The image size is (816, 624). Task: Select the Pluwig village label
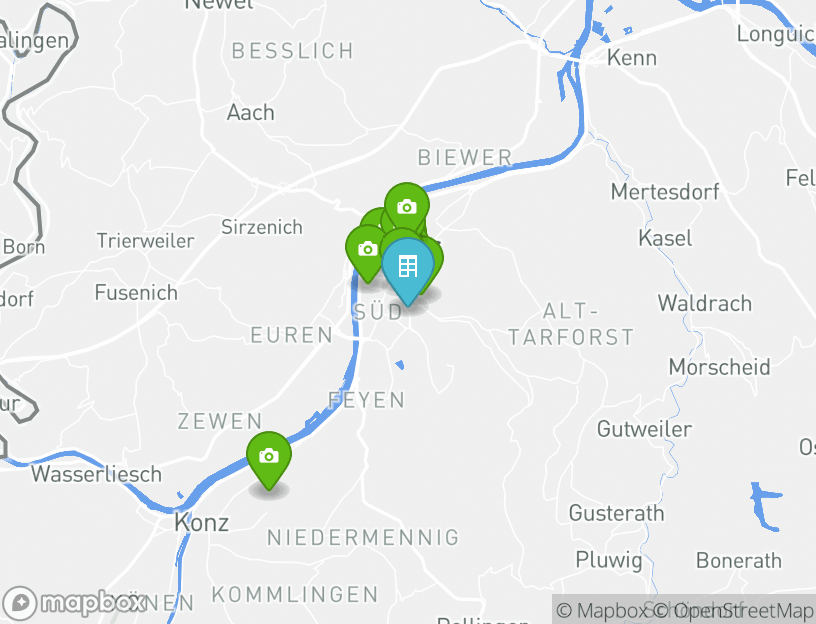tap(609, 561)
